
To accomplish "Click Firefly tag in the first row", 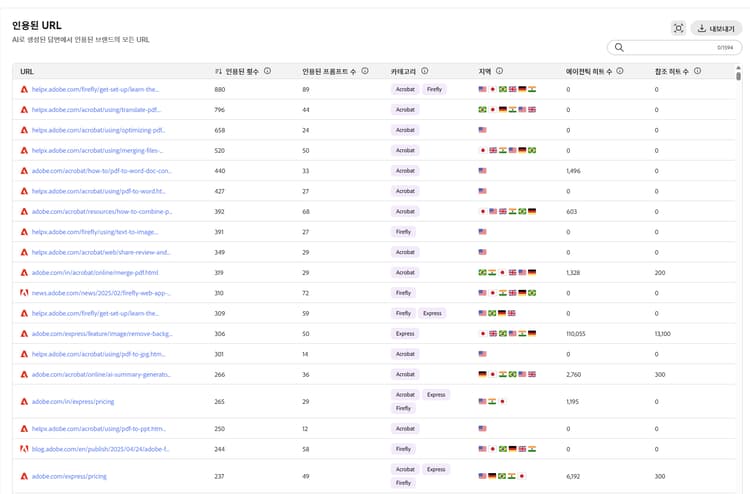I will 434,89.
